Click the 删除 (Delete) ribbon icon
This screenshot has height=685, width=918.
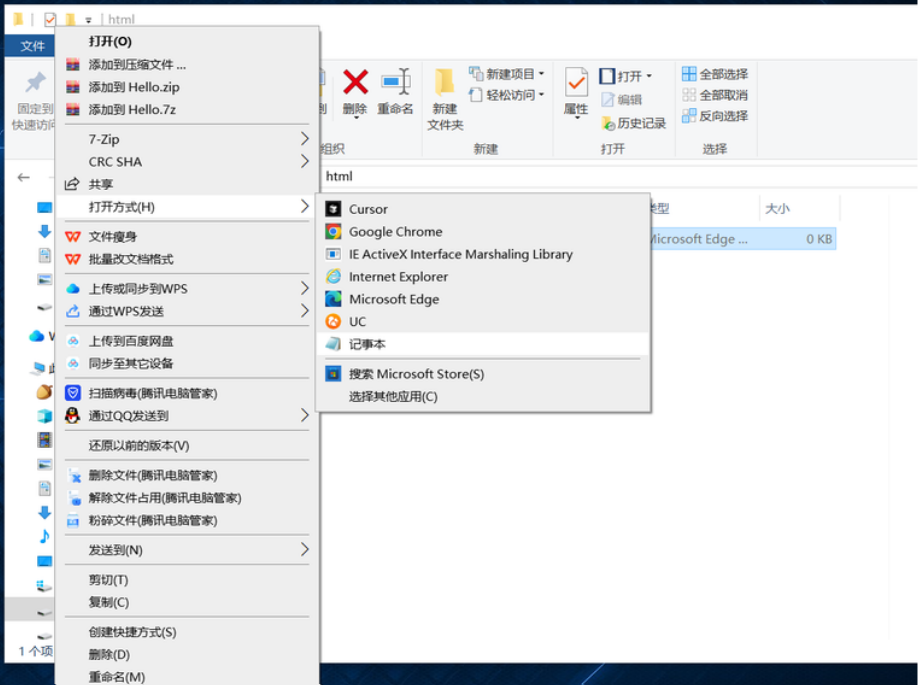[354, 90]
